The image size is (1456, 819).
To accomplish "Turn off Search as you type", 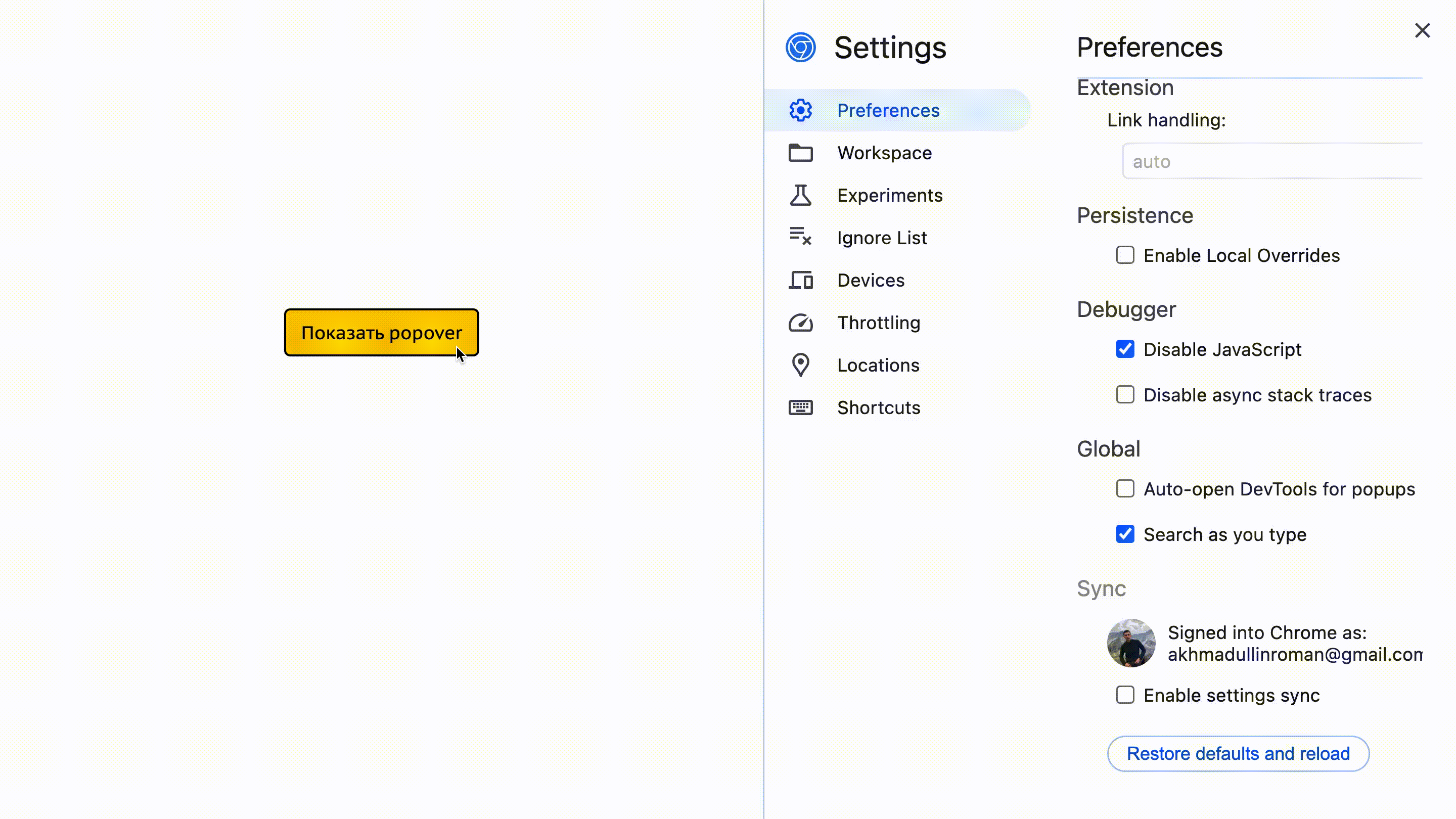I will [x=1125, y=534].
